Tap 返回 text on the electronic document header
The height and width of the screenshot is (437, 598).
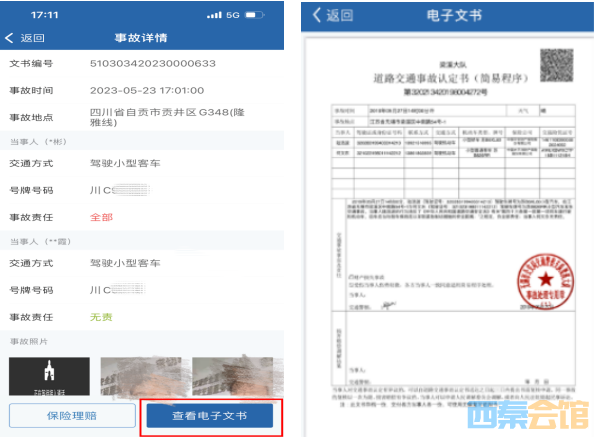pos(339,15)
